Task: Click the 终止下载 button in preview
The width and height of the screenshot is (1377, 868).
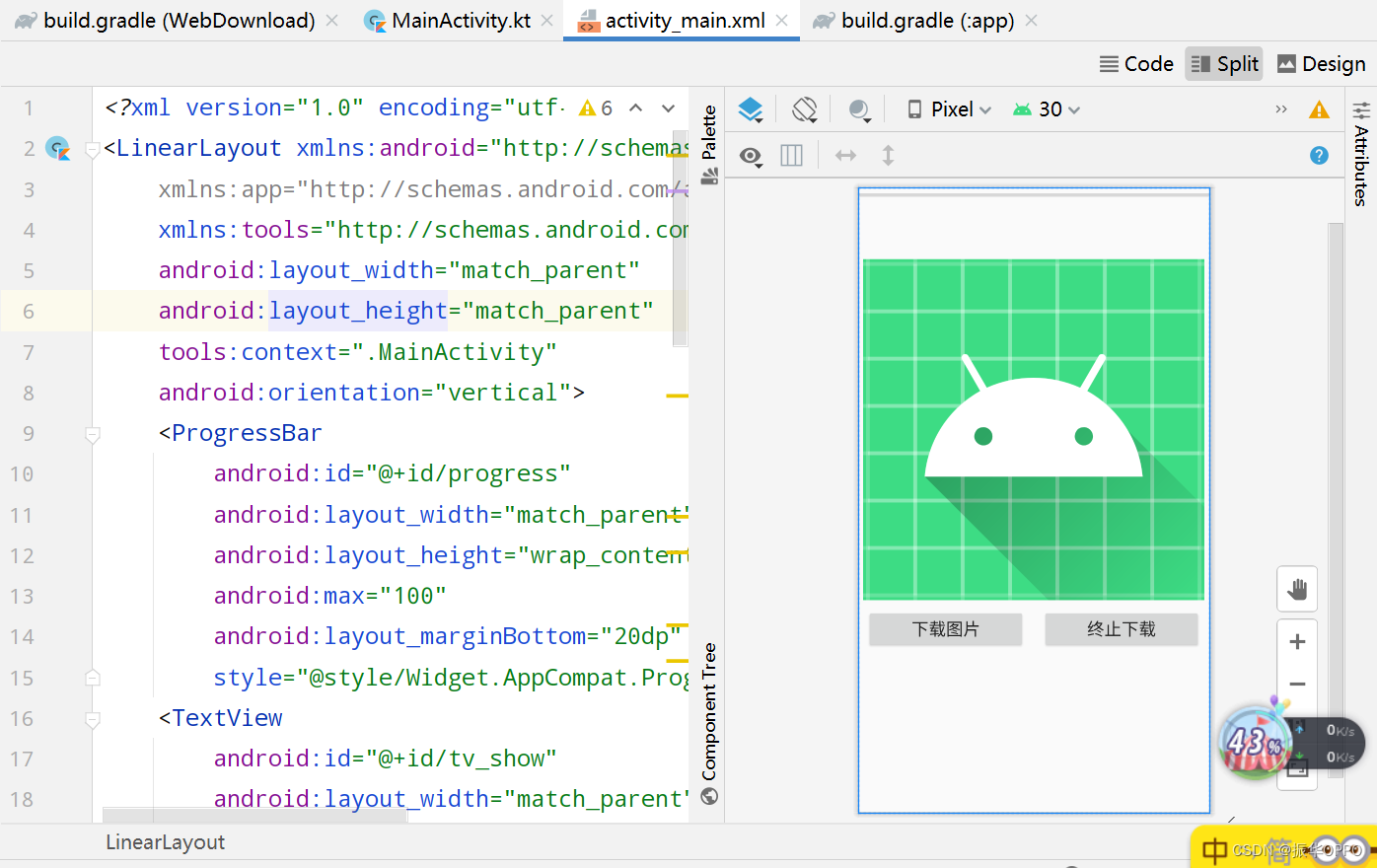Action: pos(1122,629)
